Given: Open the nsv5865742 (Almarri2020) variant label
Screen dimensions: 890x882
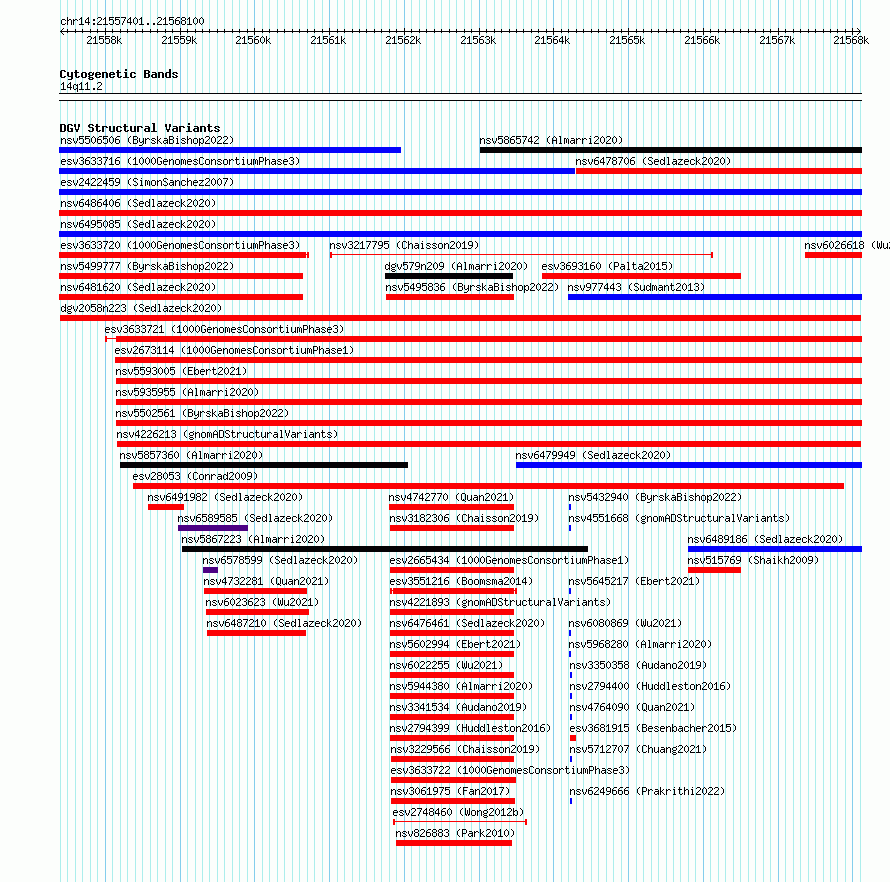Looking at the screenshot, I should click(x=551, y=140).
